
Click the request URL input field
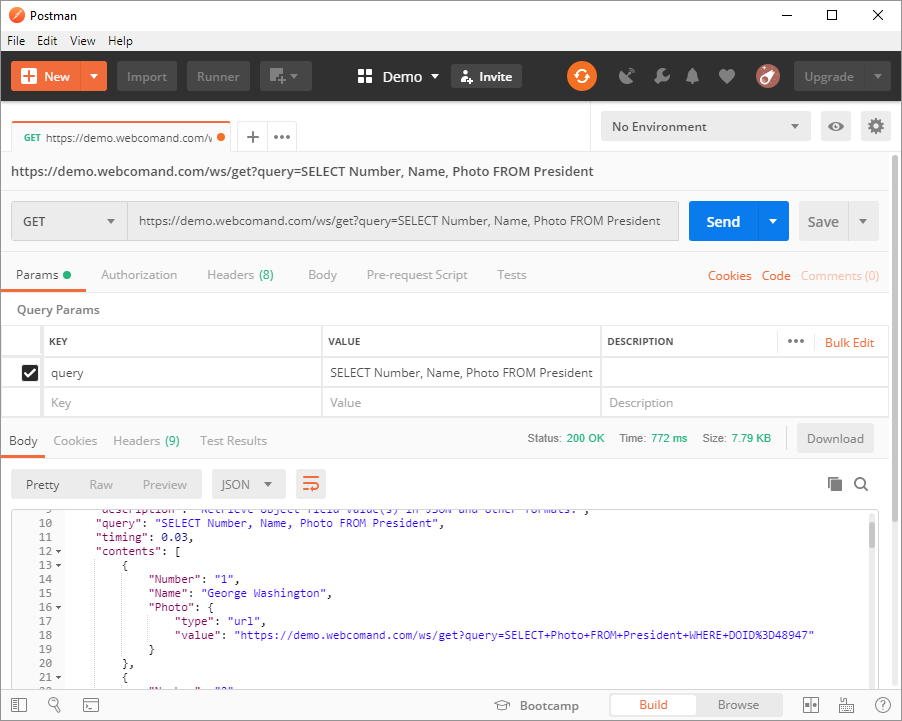click(x=400, y=222)
